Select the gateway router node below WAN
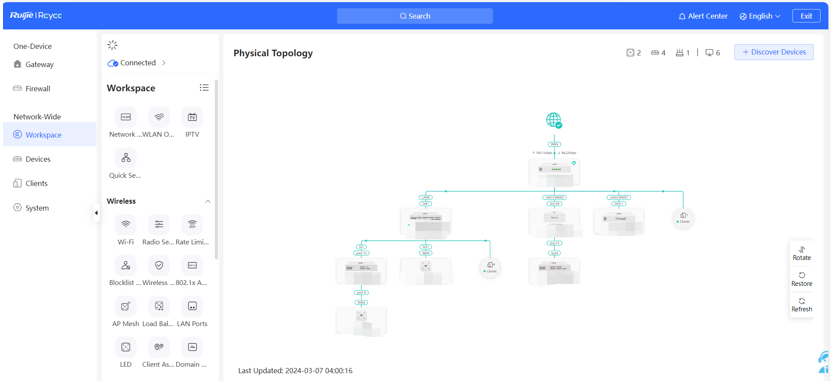The height and width of the screenshot is (385, 831). (554, 171)
